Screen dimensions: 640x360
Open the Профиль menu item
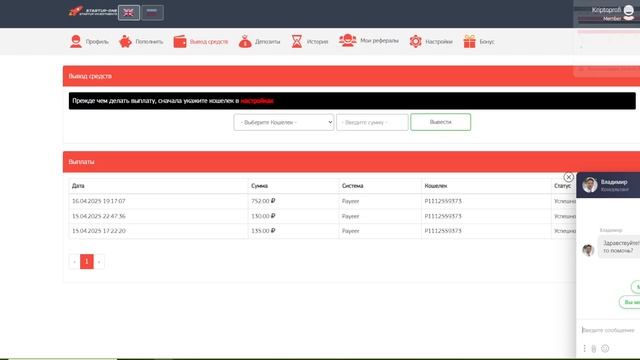point(97,42)
